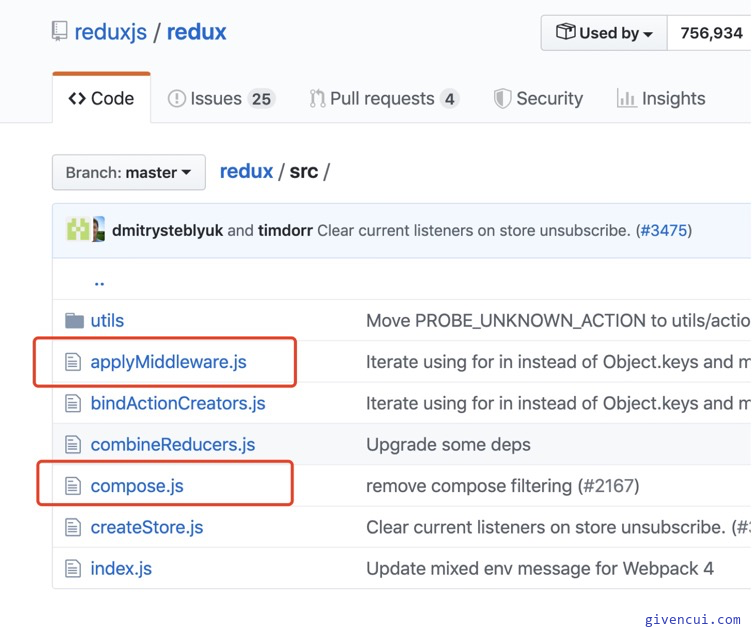Click the compose.js file icon
The image size is (752, 638).
tap(73, 486)
